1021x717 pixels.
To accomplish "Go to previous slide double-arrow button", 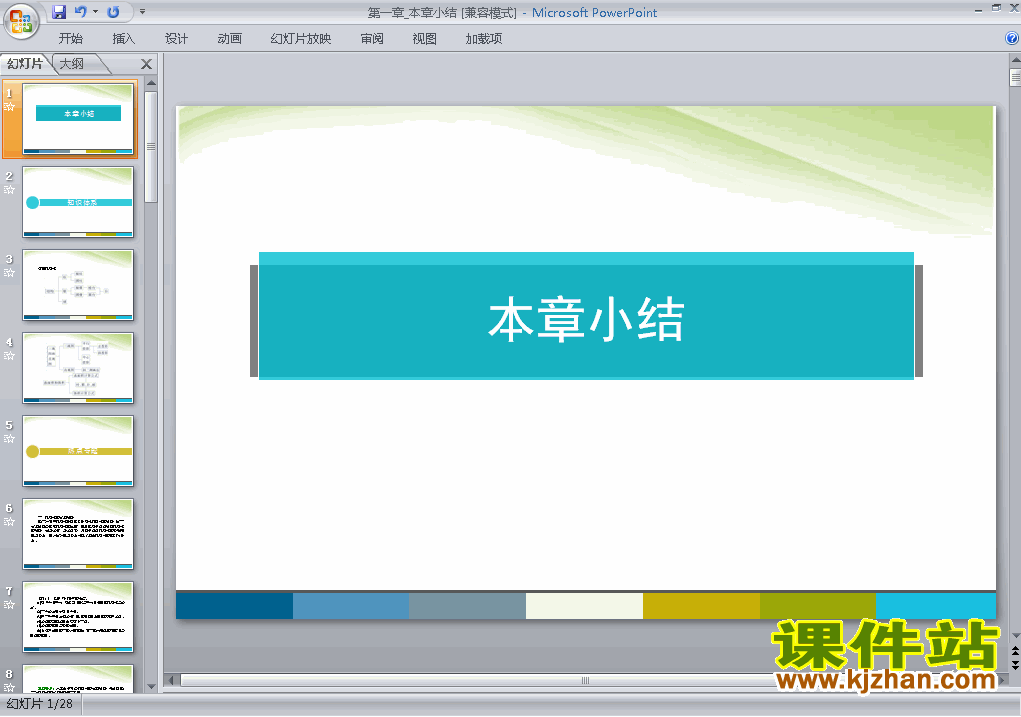I will [1015, 651].
